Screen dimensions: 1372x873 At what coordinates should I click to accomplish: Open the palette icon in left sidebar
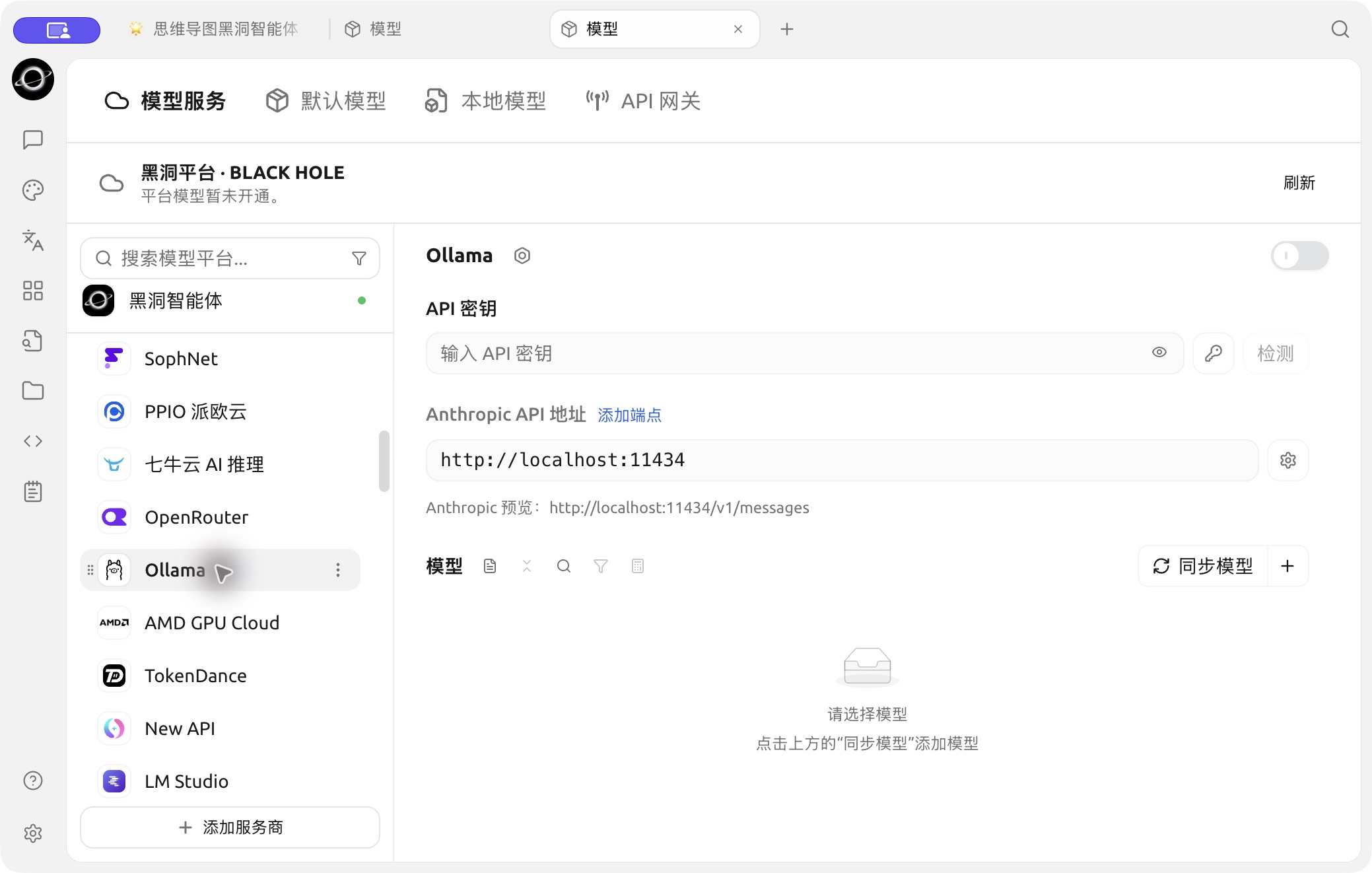33,190
